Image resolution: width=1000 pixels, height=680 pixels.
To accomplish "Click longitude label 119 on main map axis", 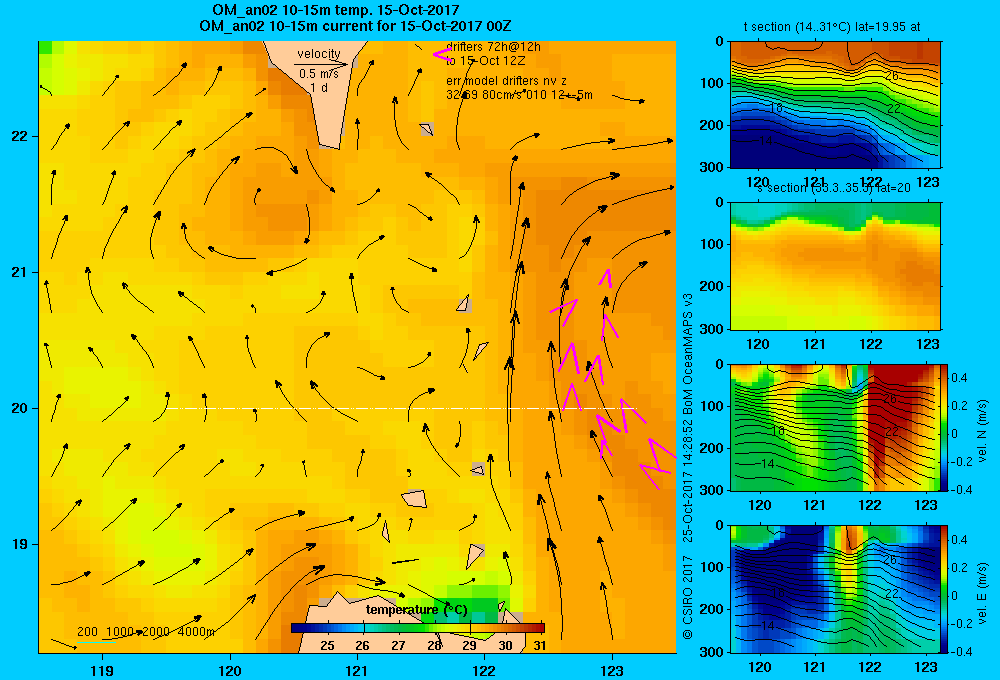I will coord(102,670).
